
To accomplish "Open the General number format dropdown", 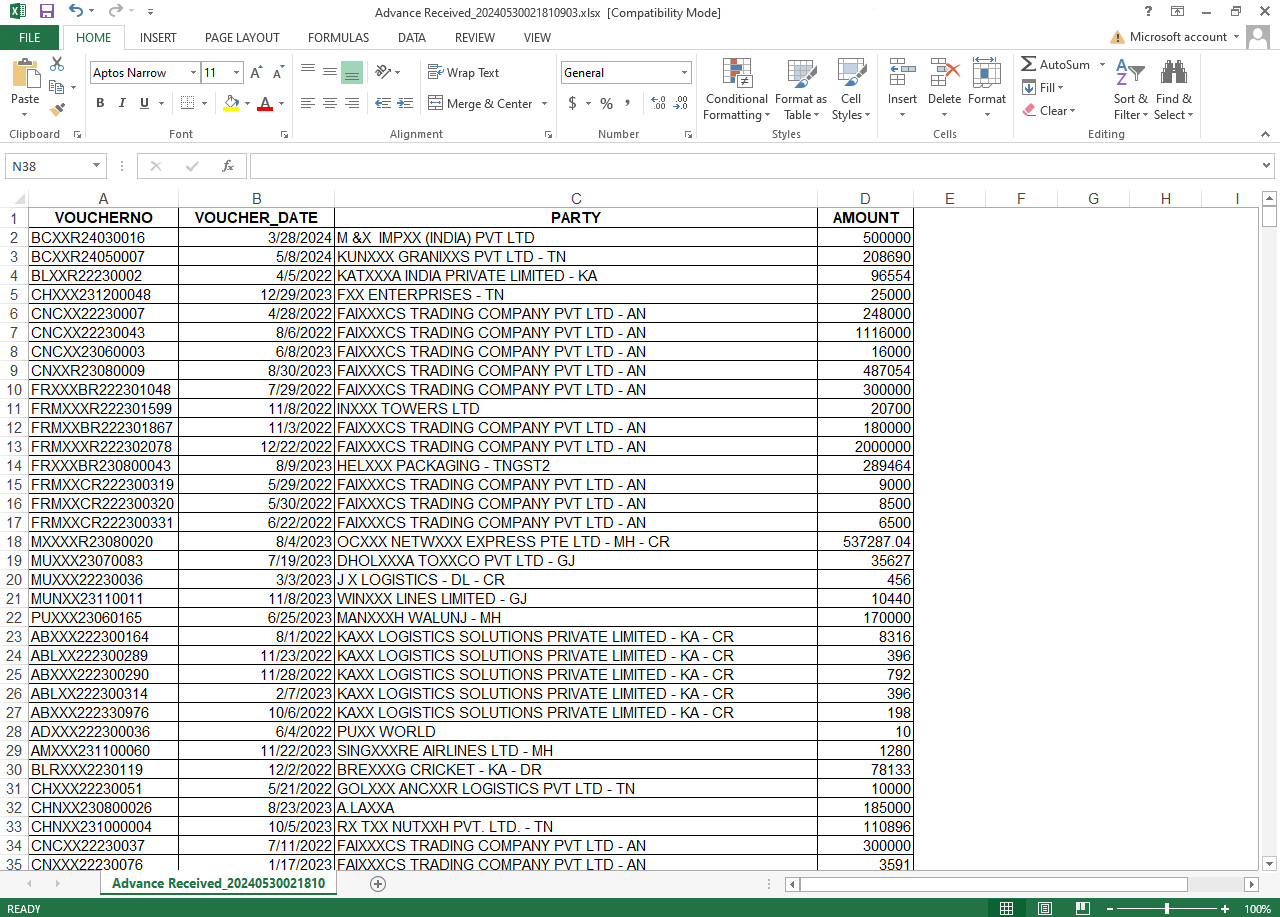I will pyautogui.click(x=685, y=73).
